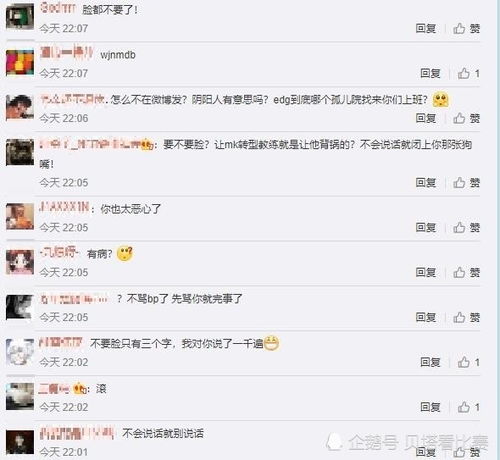This screenshot has height=460, width=500.
Task: Reply to 你也太恶心了 comment
Action: coord(426,228)
